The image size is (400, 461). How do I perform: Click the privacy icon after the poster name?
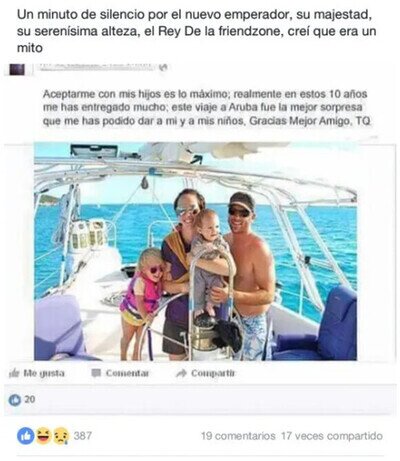click(x=163, y=67)
